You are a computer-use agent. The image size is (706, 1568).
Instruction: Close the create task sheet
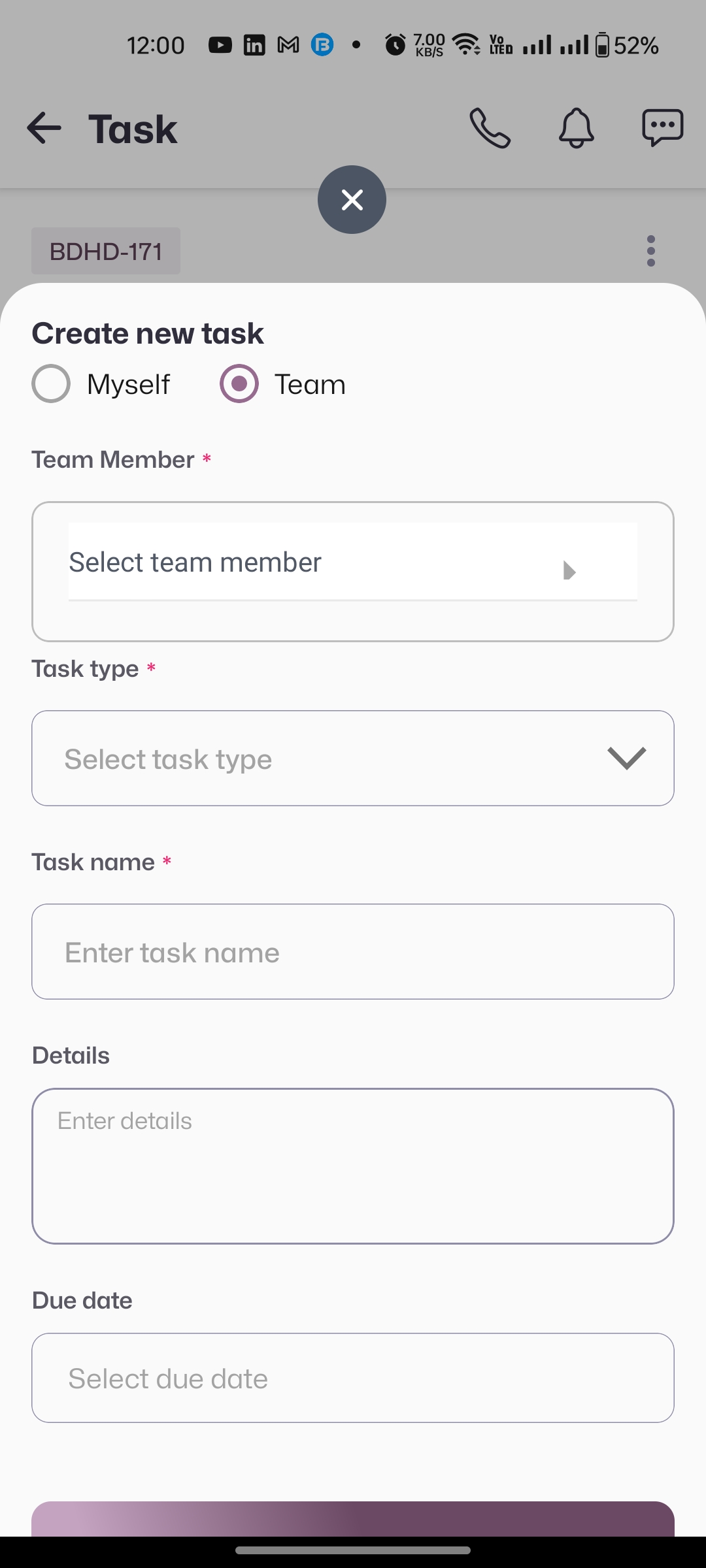(x=352, y=199)
